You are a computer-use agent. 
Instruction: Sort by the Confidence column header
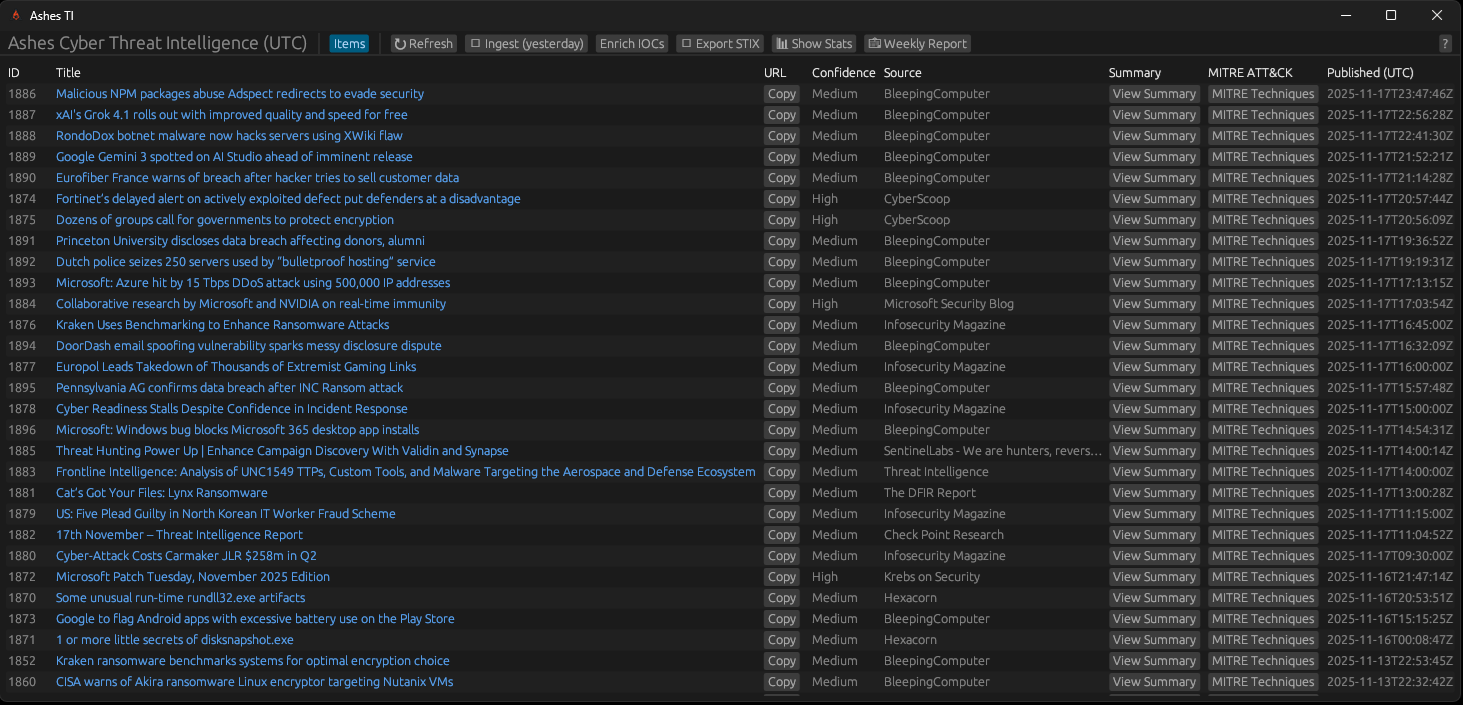(x=843, y=73)
